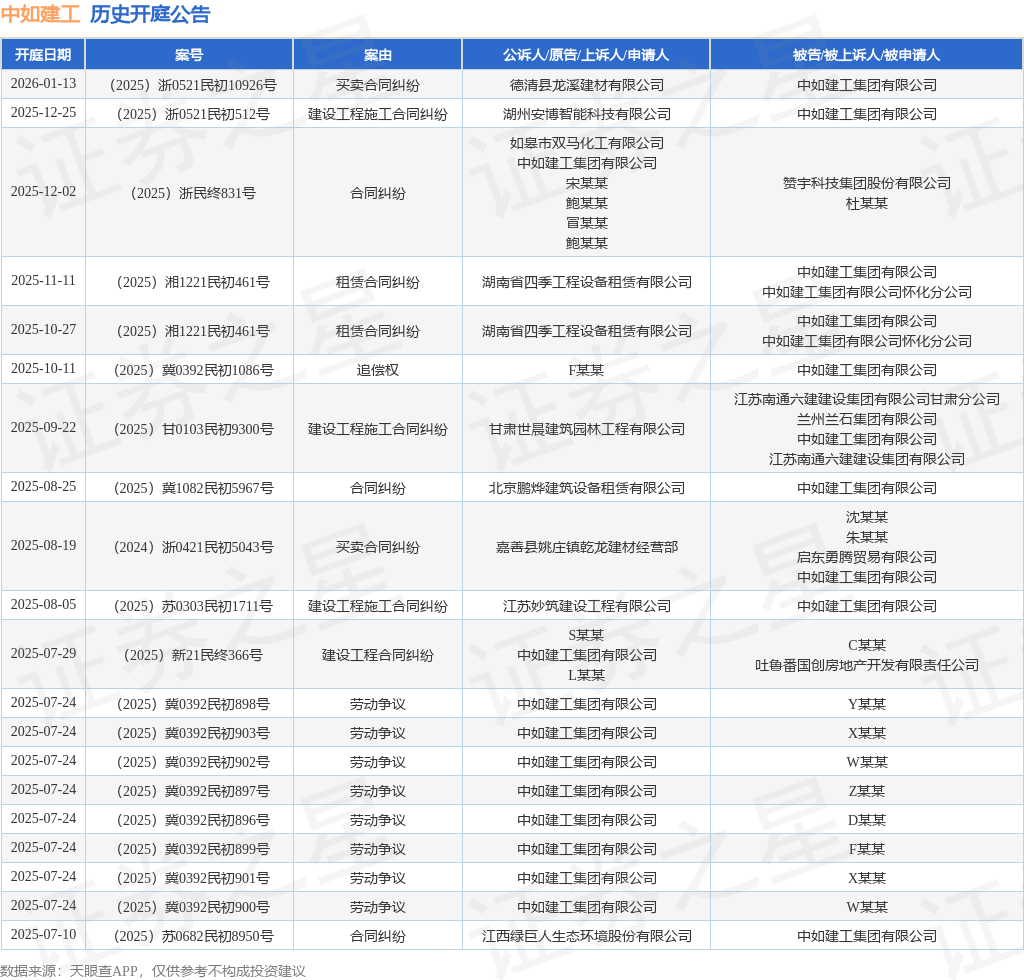
Task: Click defendant 兰州兰石集团有限公司
Action: click(x=867, y=419)
